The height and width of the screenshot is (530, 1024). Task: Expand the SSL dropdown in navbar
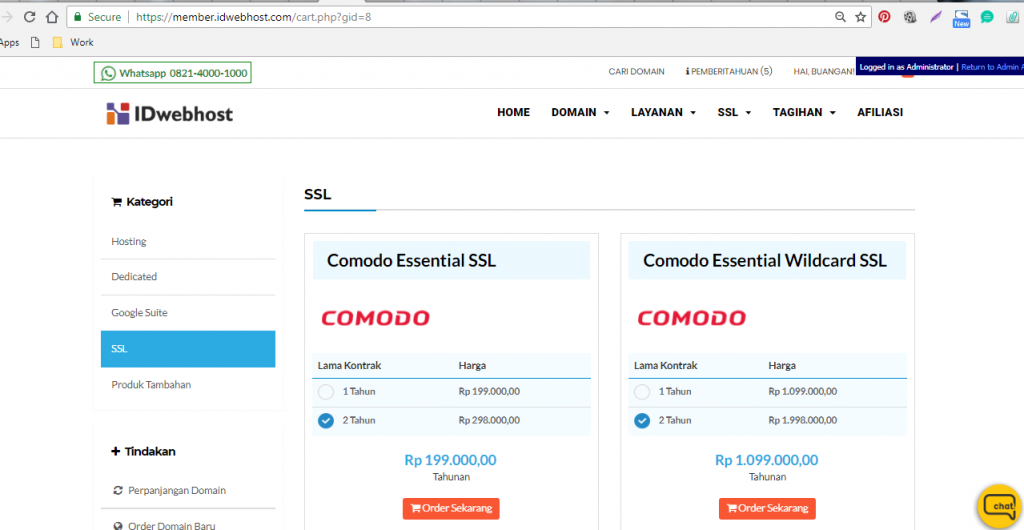[734, 112]
